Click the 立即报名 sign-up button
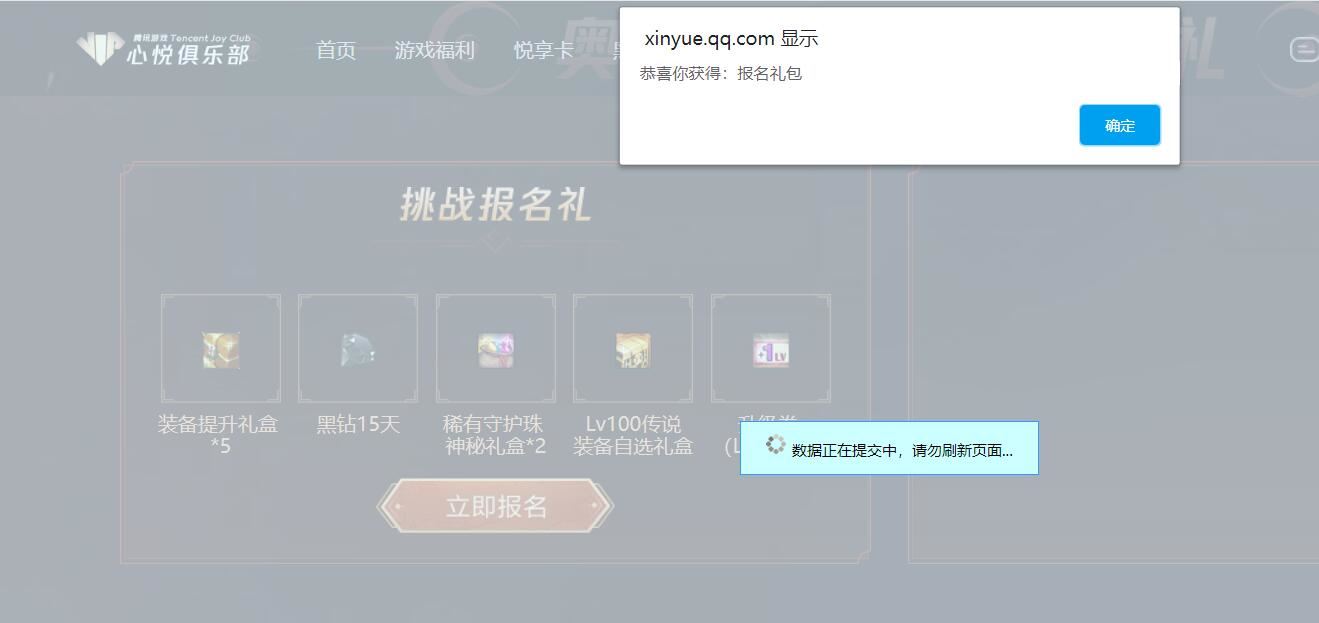This screenshot has width=1319, height=623. point(494,505)
